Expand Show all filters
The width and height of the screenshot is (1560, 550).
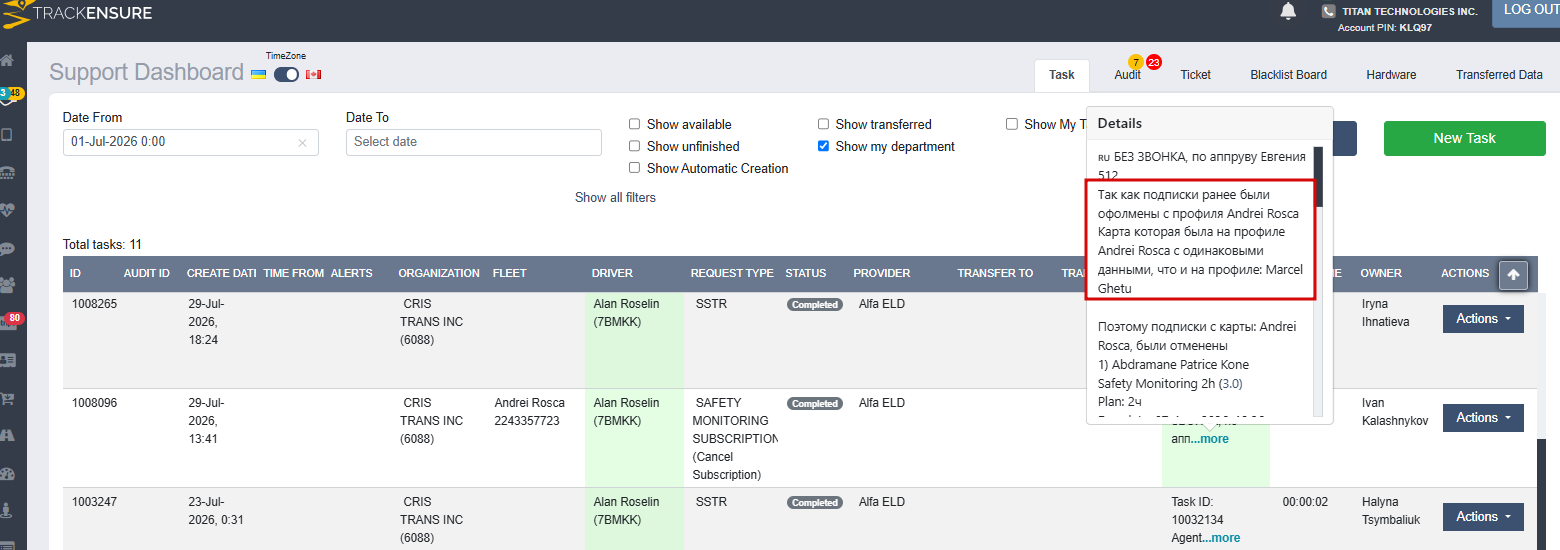tap(615, 197)
